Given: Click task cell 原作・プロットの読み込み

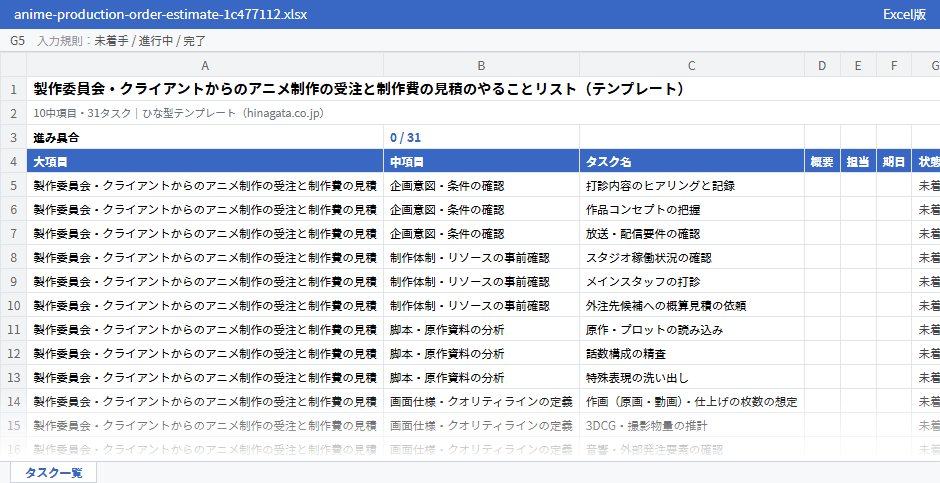Looking at the screenshot, I should pos(692,329).
